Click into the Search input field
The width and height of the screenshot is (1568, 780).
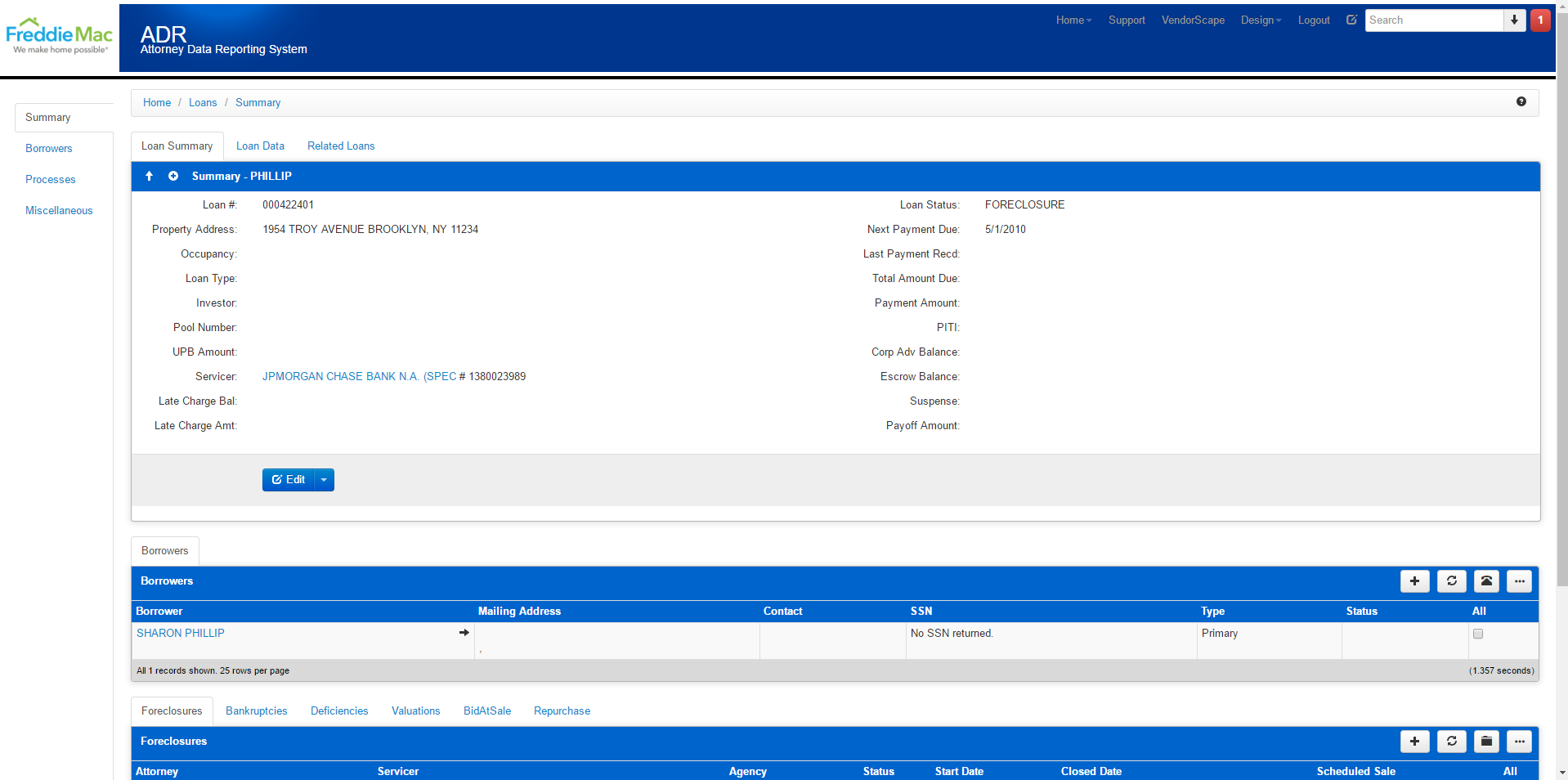[1434, 20]
